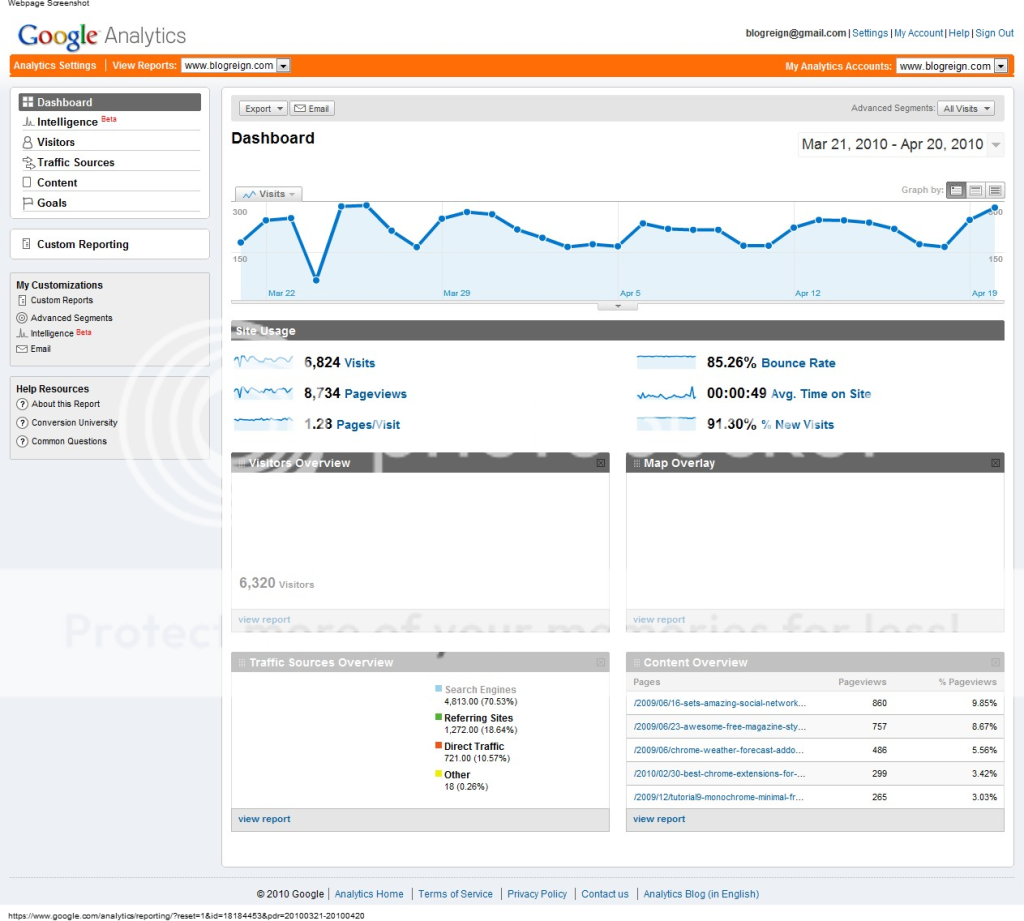Screen dimensions: 1024x921
Task: Click the Content page icon
Action: pyautogui.click(x=27, y=182)
